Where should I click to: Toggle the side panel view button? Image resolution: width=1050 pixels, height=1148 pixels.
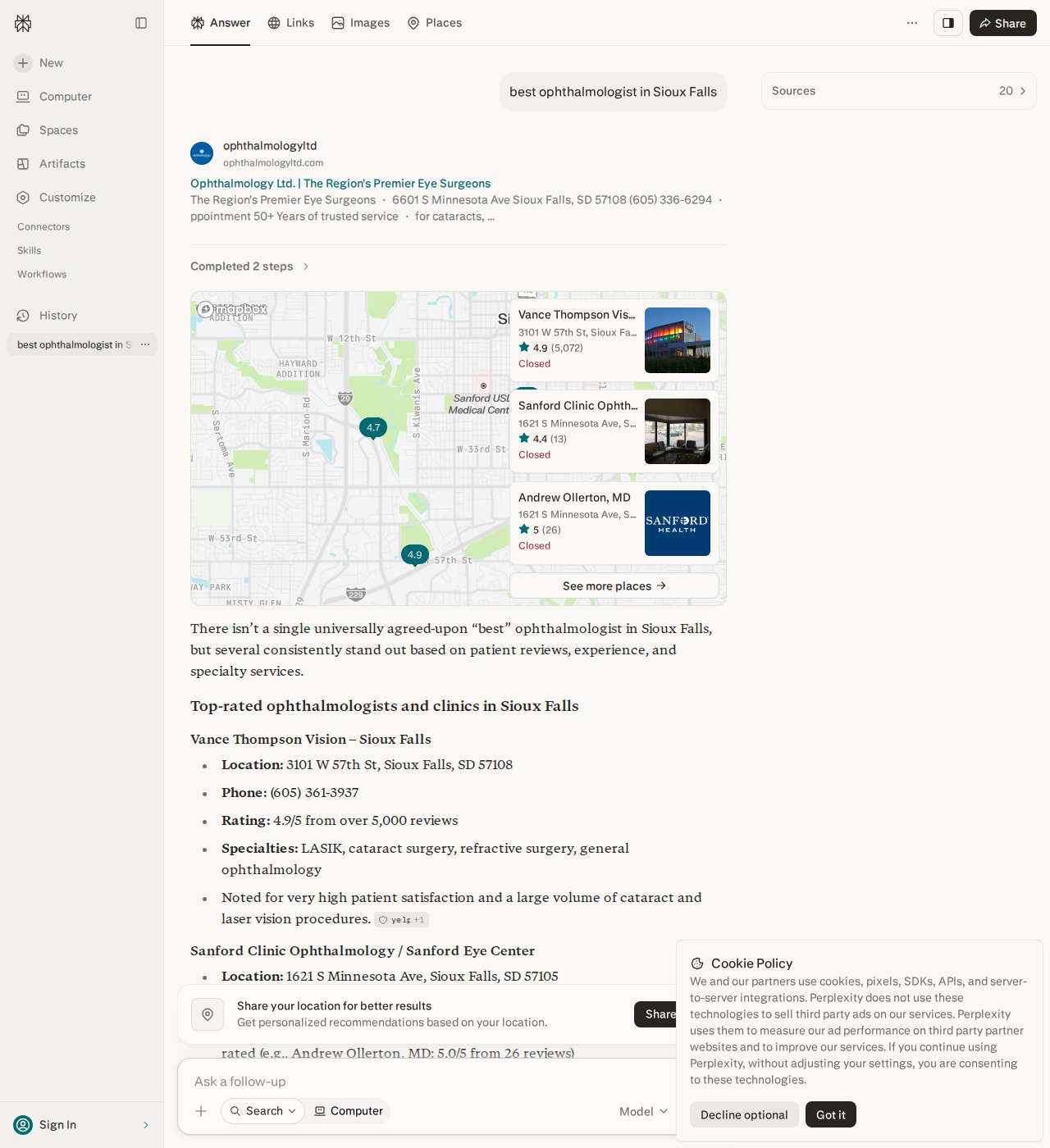point(948,23)
